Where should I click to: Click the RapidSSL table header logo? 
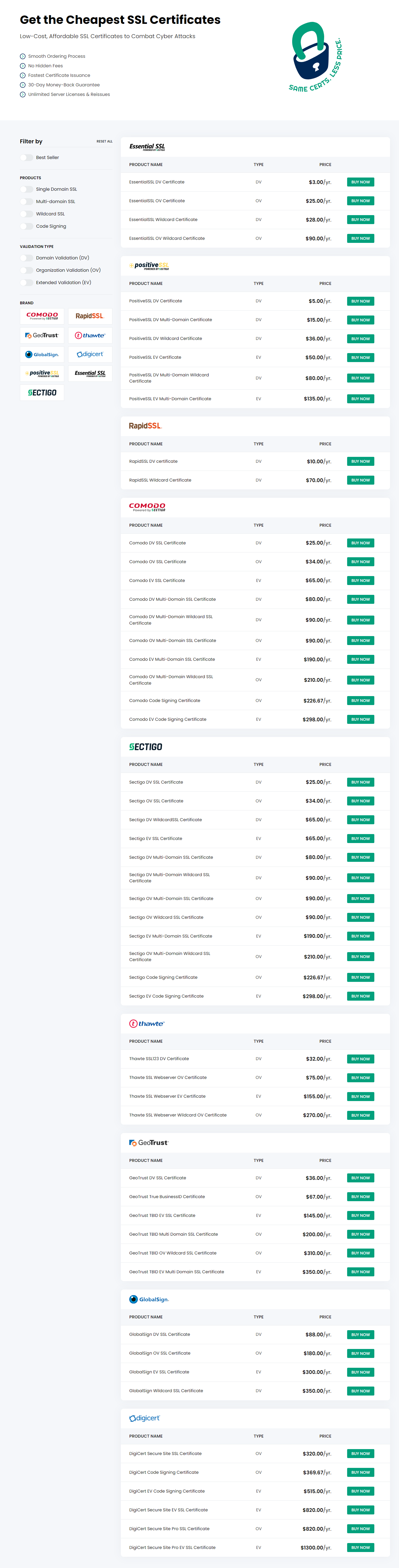(x=145, y=426)
